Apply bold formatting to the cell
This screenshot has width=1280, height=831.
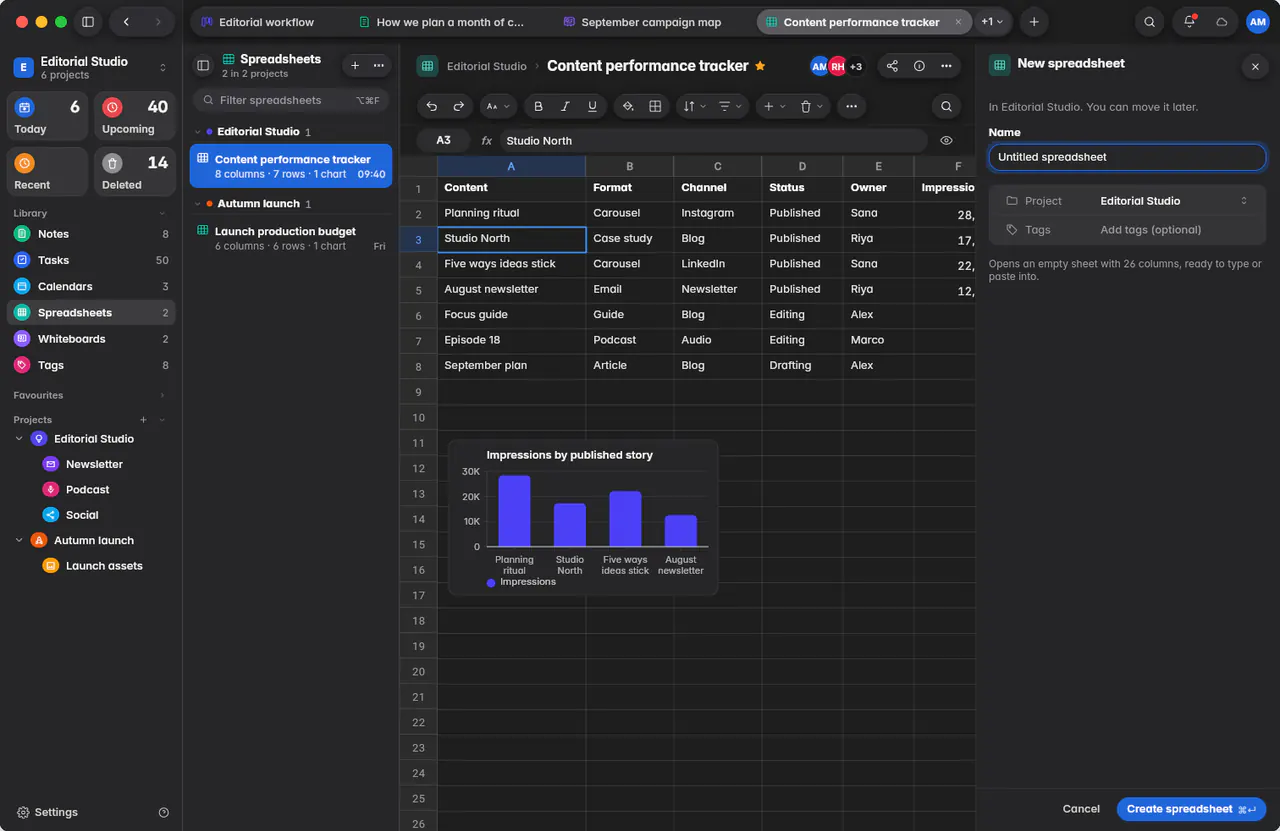(x=538, y=106)
